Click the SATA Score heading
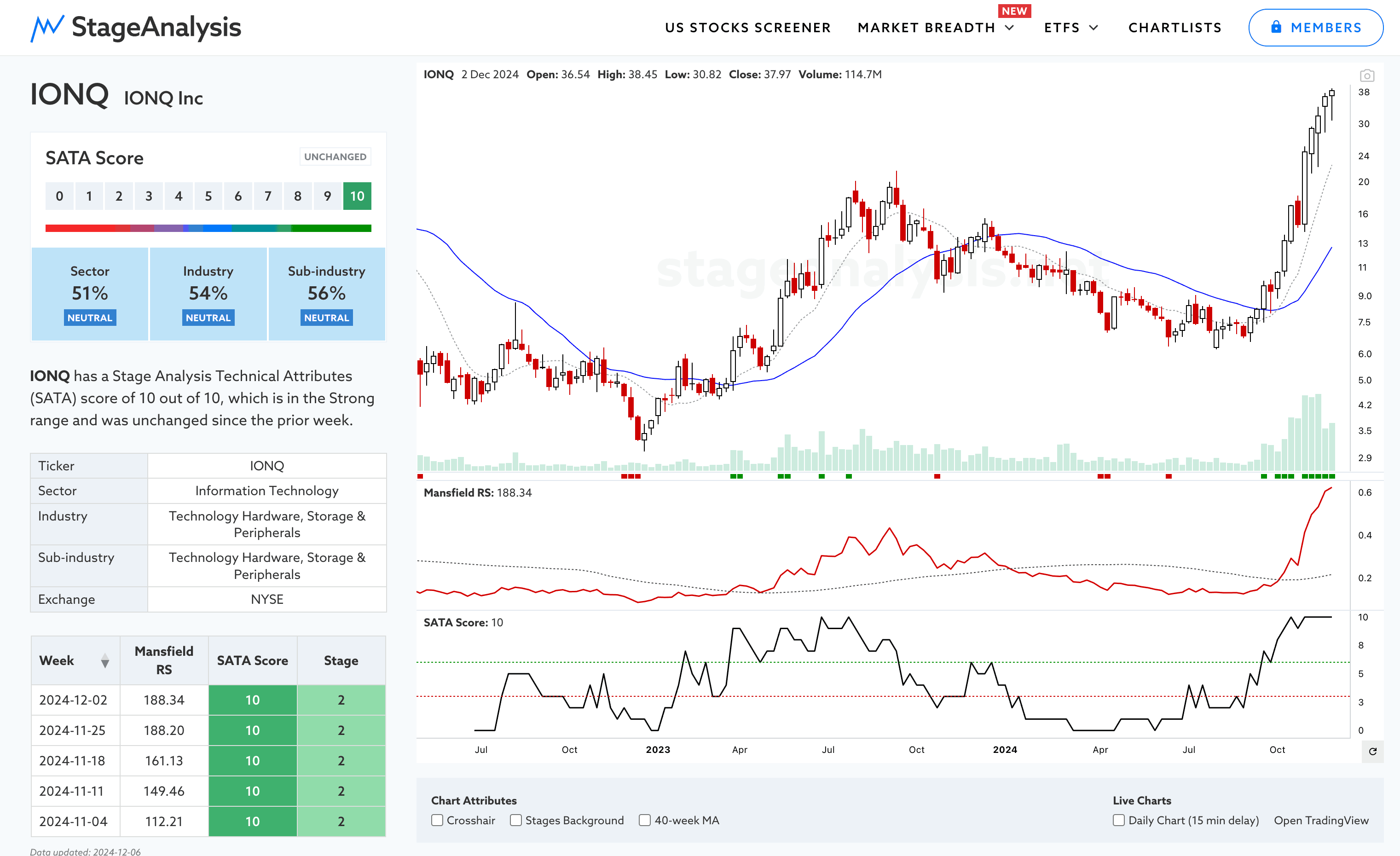The height and width of the screenshot is (856, 1400). tap(94, 158)
